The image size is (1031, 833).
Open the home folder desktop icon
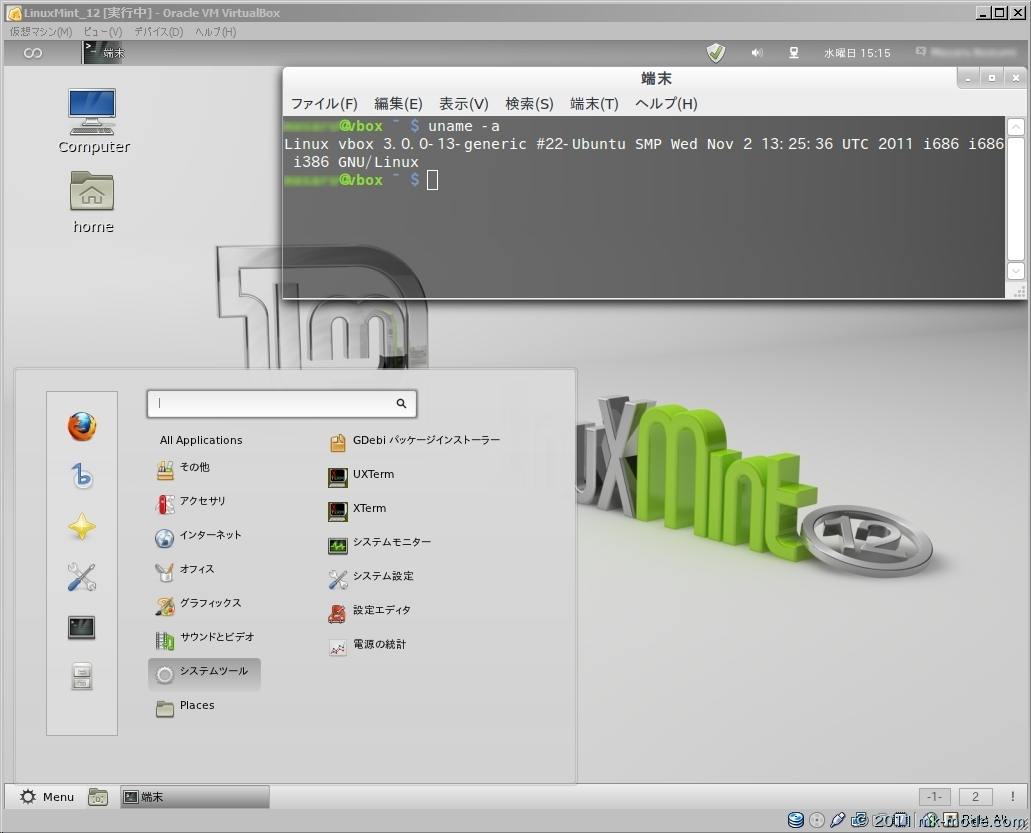tap(93, 200)
